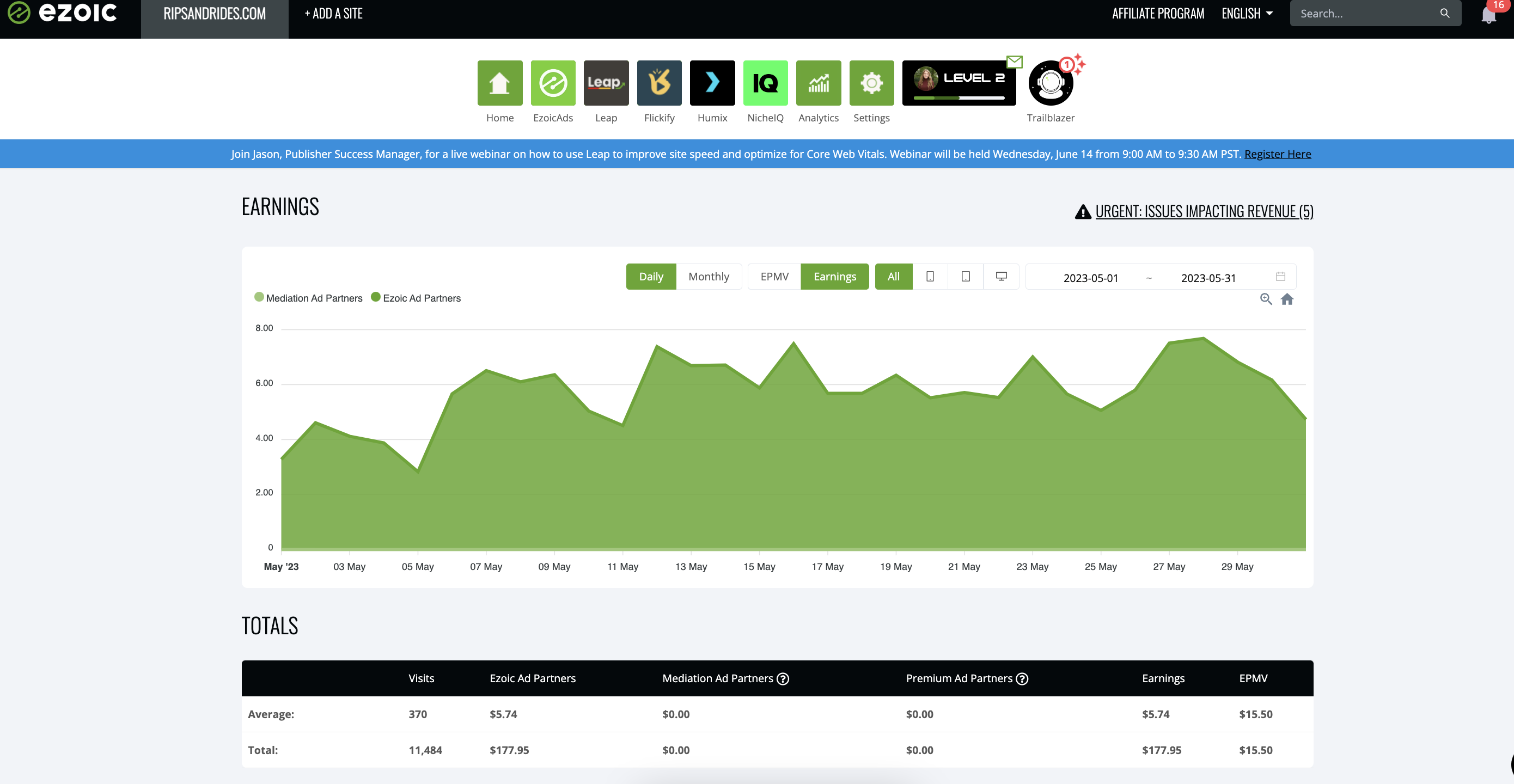This screenshot has height=784, width=1514.
Task: Open the Humix app icon
Action: pyautogui.click(x=712, y=83)
